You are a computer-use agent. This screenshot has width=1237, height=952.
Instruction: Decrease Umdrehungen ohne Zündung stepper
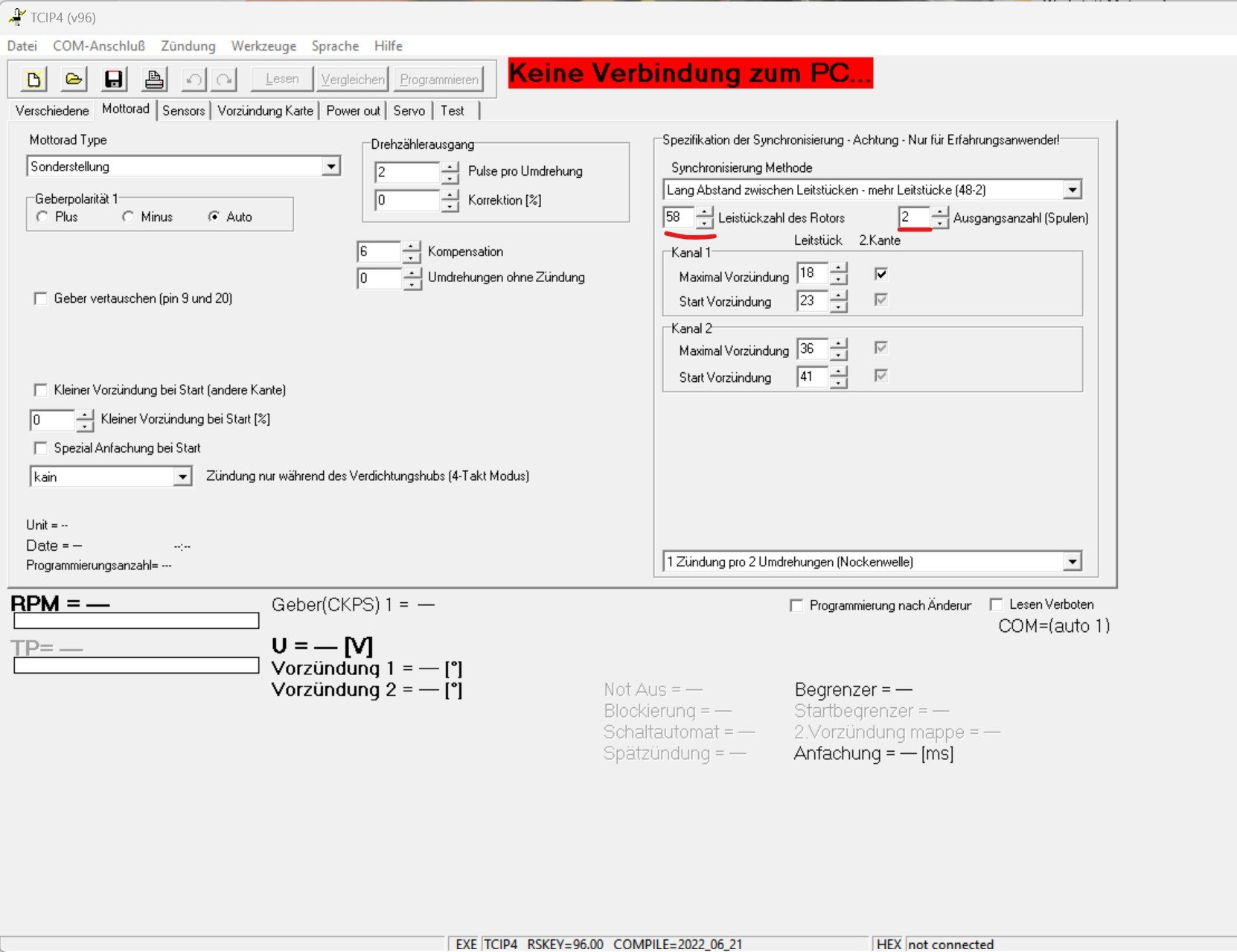tap(412, 284)
